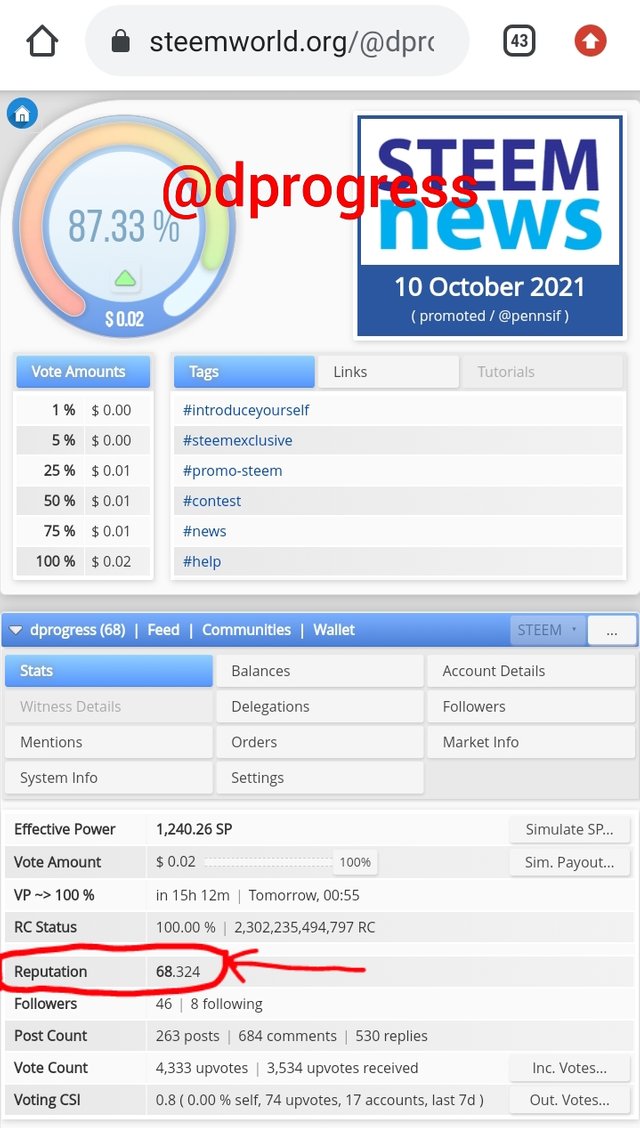
Task: Open the Mentions tab
Action: (109, 742)
